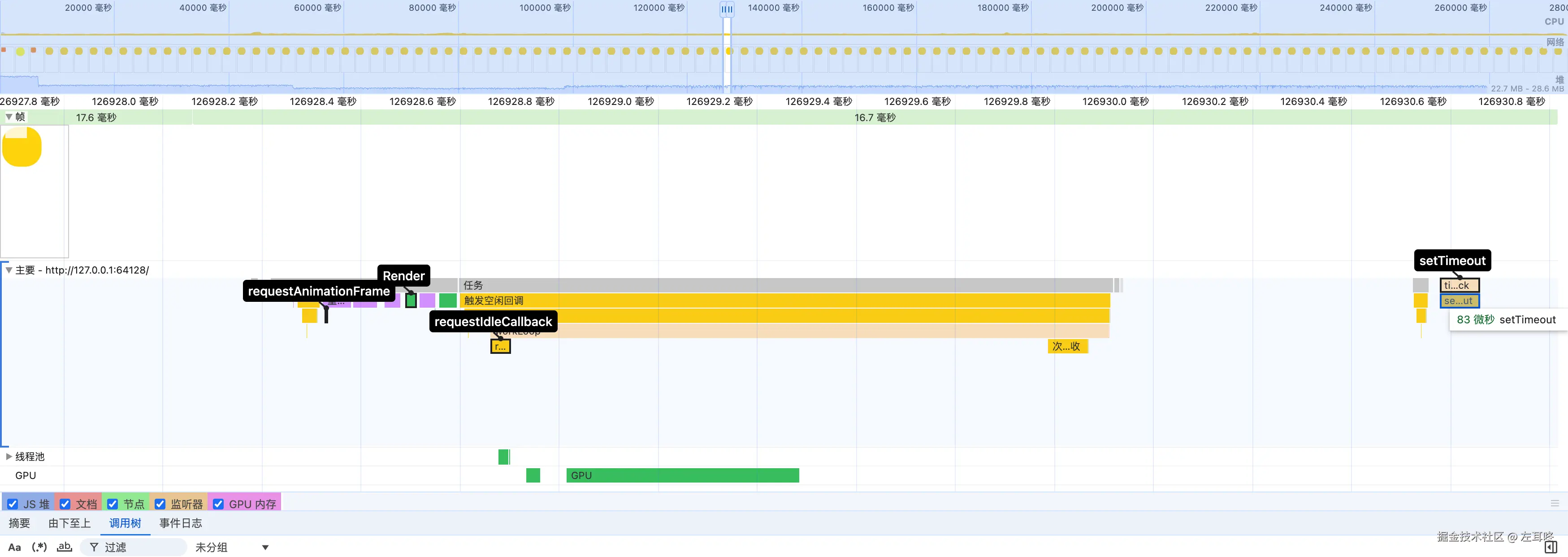Click the overview window handle at the top

(727, 9)
